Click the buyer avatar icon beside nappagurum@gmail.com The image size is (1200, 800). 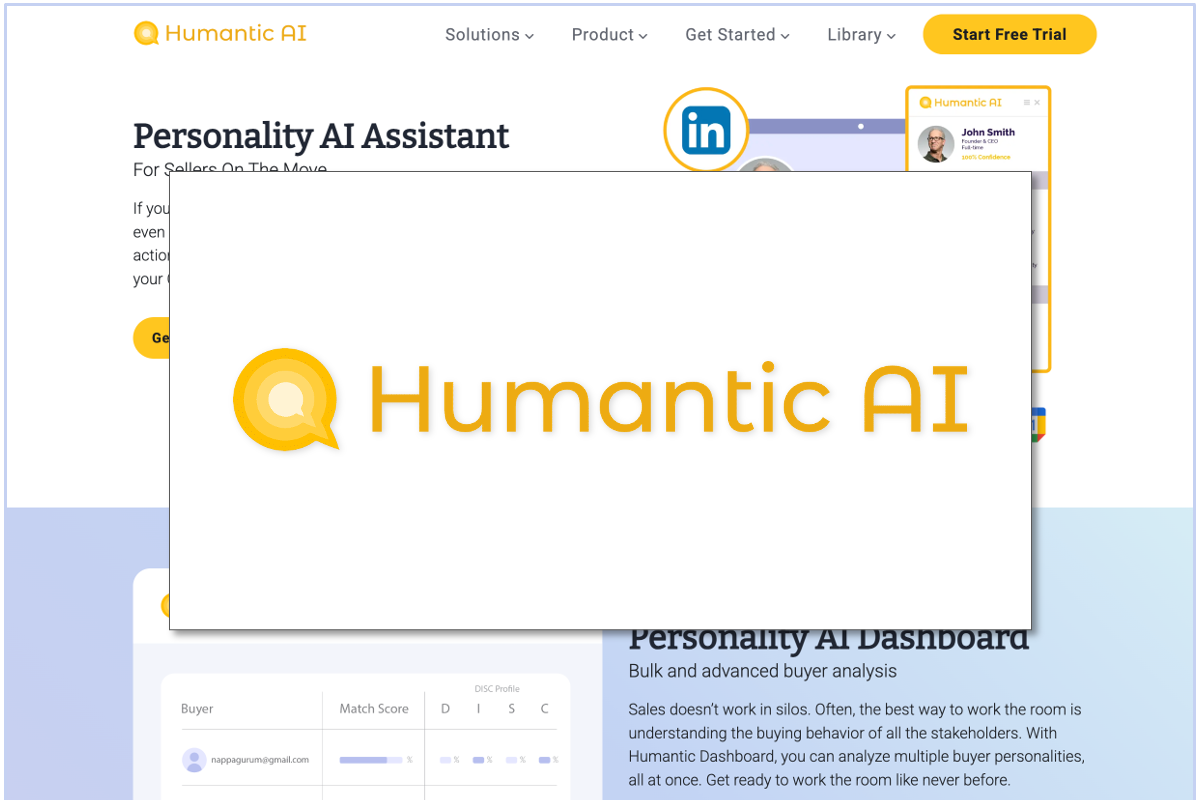coord(194,760)
